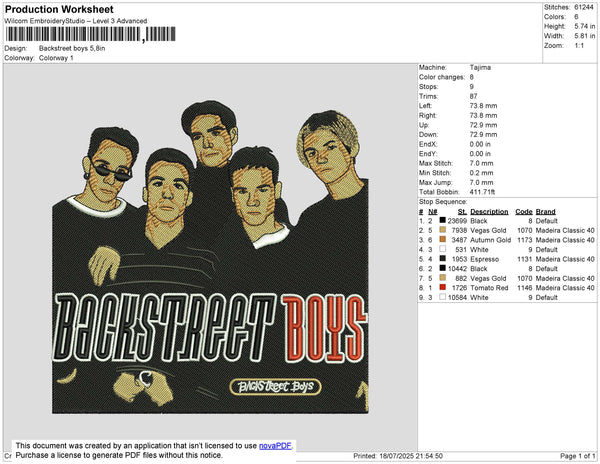This screenshot has width=600, height=464.
Task: Click the "Color changes:" label
Action: (442, 77)
